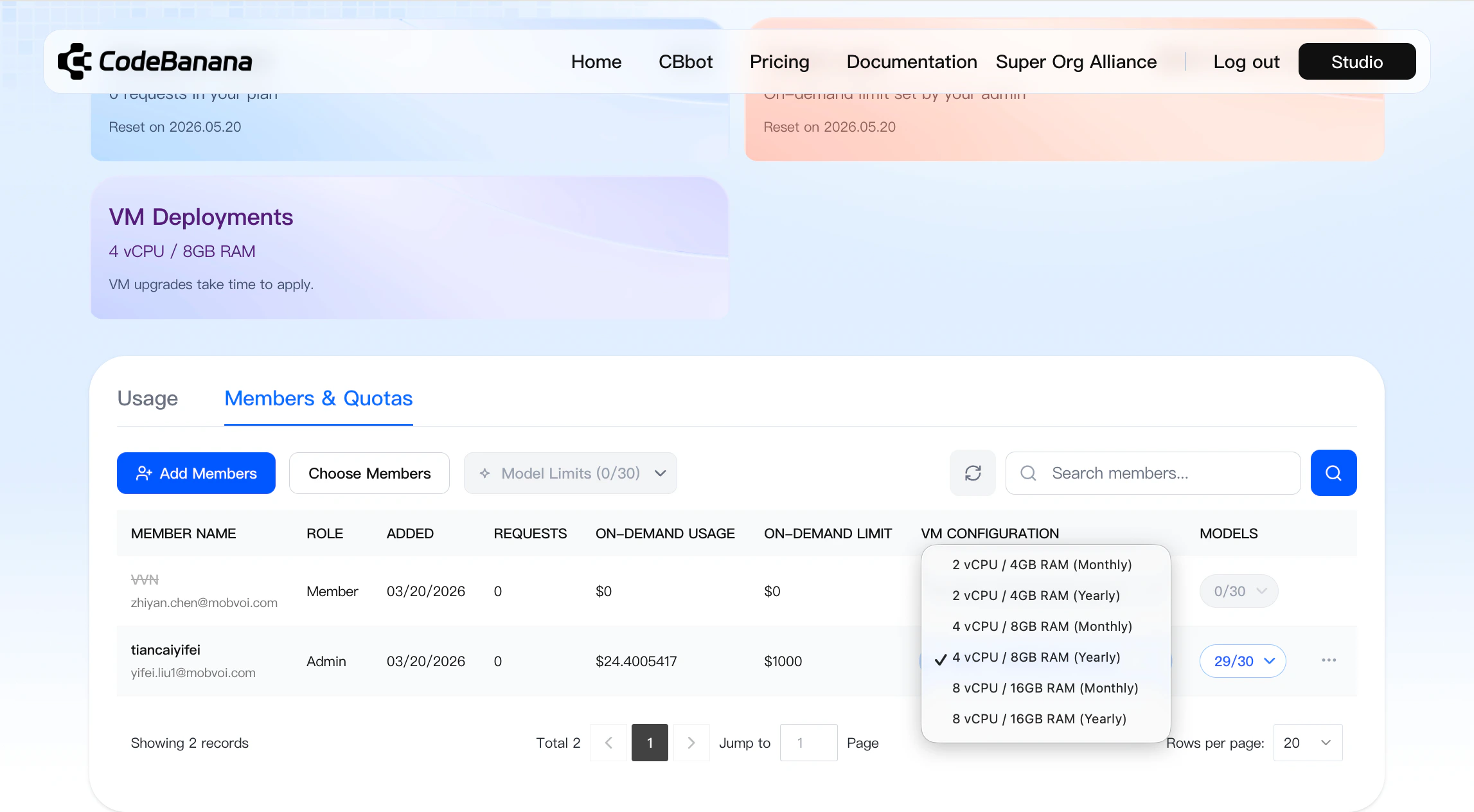Select checked 4 vCPU / 8GB RAM (Yearly)
The width and height of the screenshot is (1474, 812).
(1046, 657)
